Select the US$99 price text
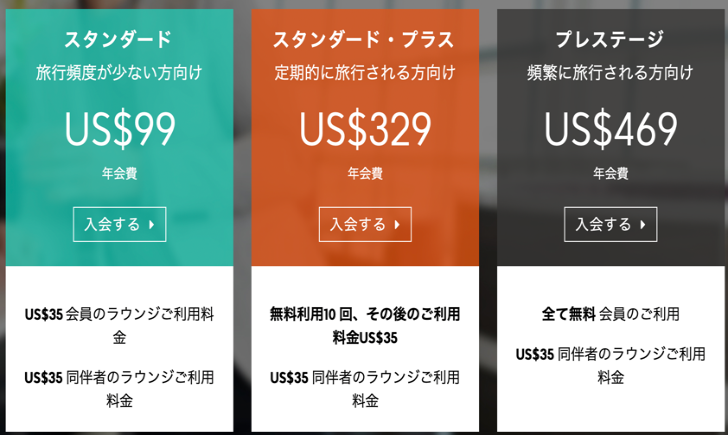Image resolution: width=728 pixels, height=435 pixels. tap(120, 130)
